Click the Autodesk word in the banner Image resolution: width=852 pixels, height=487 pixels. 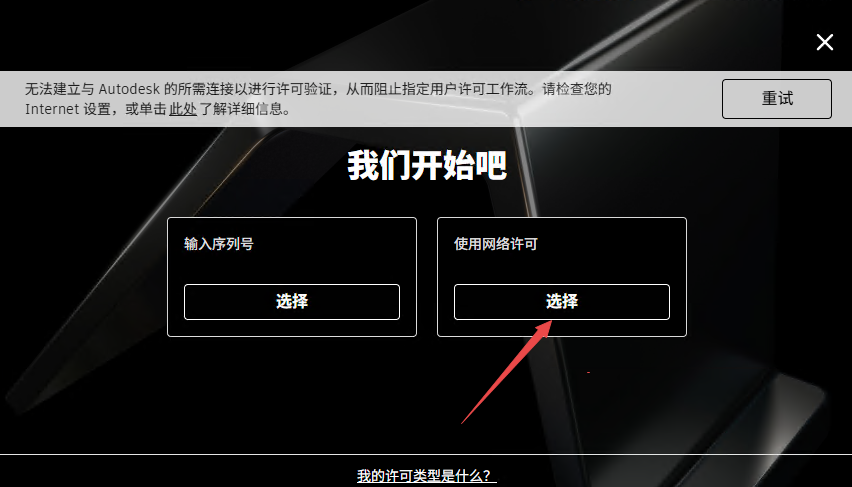tap(129, 89)
